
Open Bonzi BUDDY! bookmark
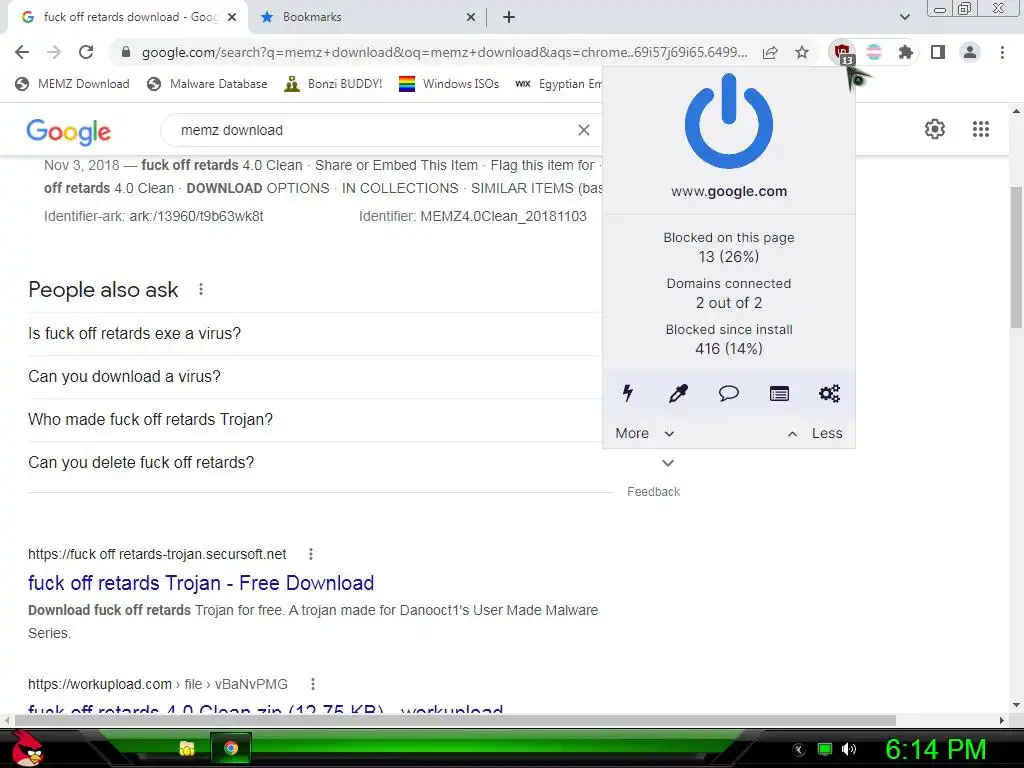[333, 84]
